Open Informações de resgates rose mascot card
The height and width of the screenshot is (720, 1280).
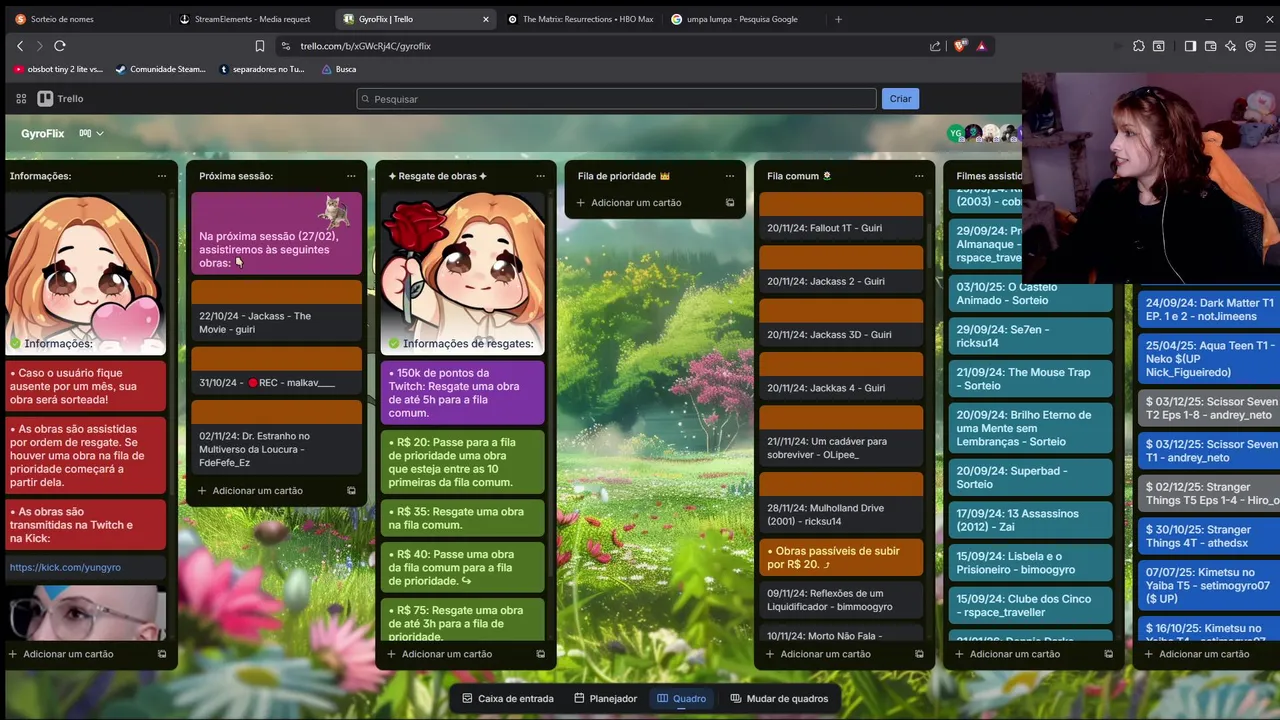[462, 274]
